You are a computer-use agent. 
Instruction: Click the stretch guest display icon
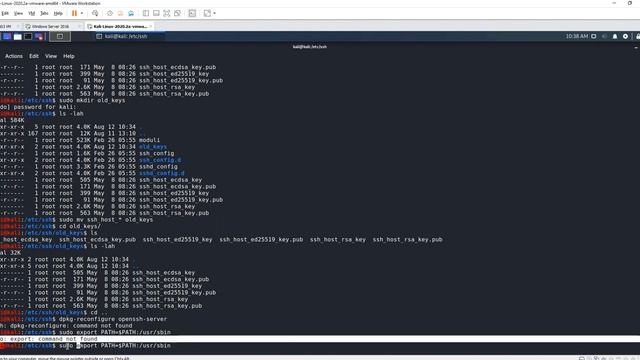[x=207, y=13]
